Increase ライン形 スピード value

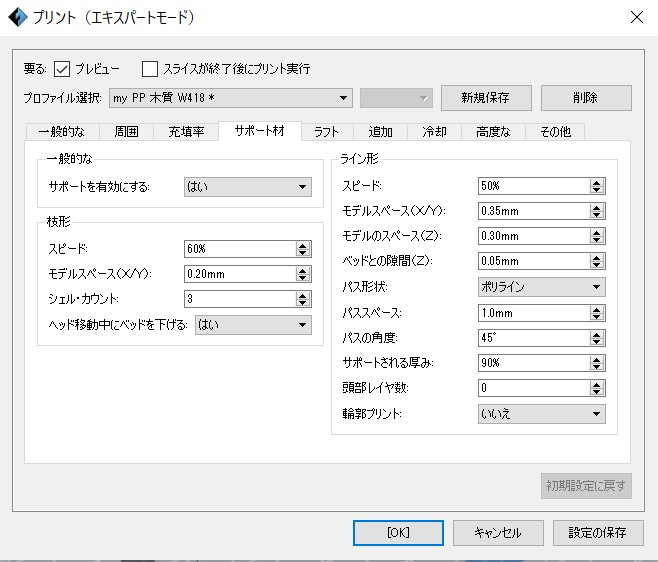tap(596, 182)
